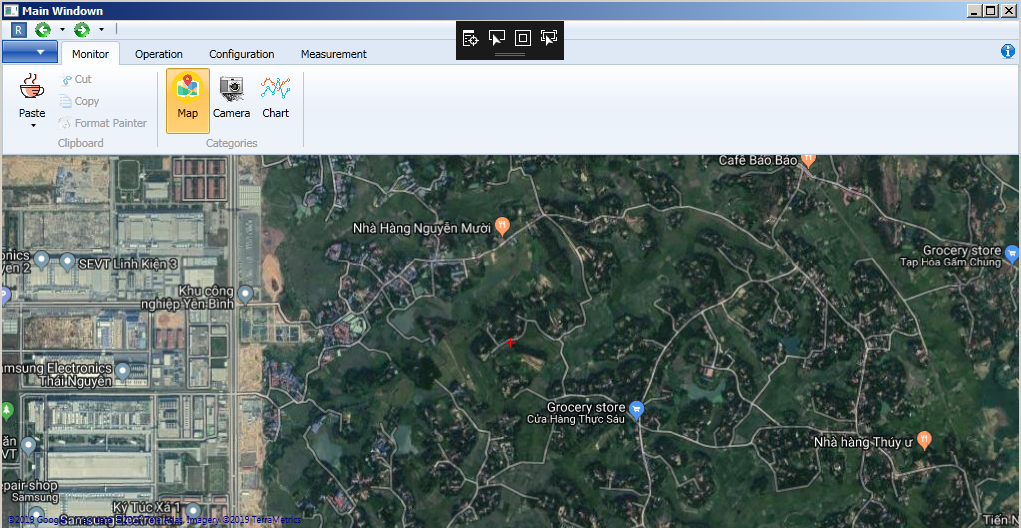
Task: Click the 'Nhà hàng Thúy' map label
Action: 863,443
